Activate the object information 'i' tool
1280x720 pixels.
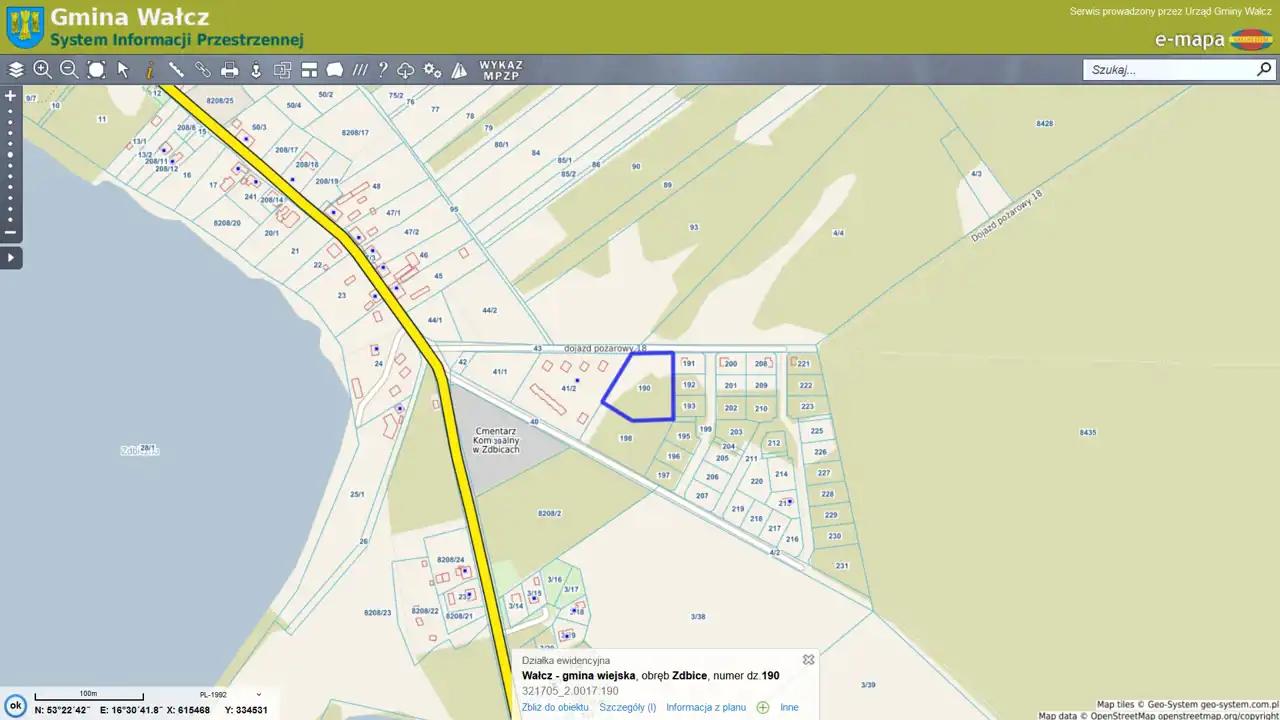[150, 70]
